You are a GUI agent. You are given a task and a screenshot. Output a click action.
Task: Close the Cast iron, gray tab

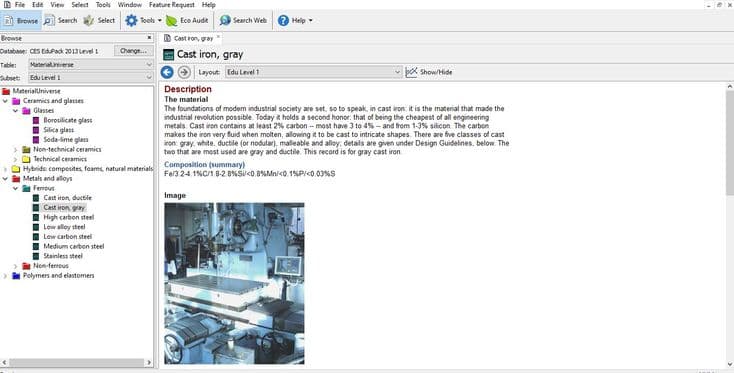(x=218, y=37)
